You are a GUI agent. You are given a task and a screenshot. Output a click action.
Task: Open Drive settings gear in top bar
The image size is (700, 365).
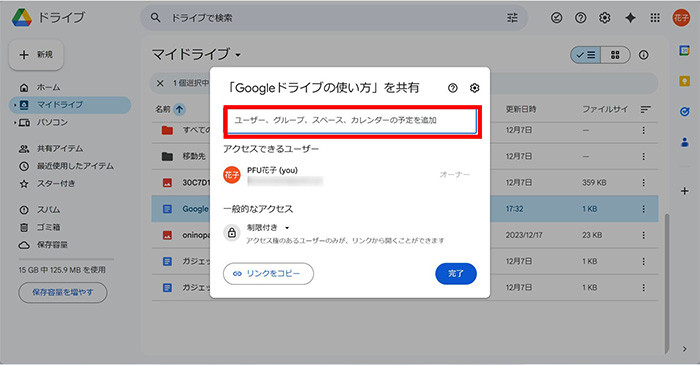604,18
